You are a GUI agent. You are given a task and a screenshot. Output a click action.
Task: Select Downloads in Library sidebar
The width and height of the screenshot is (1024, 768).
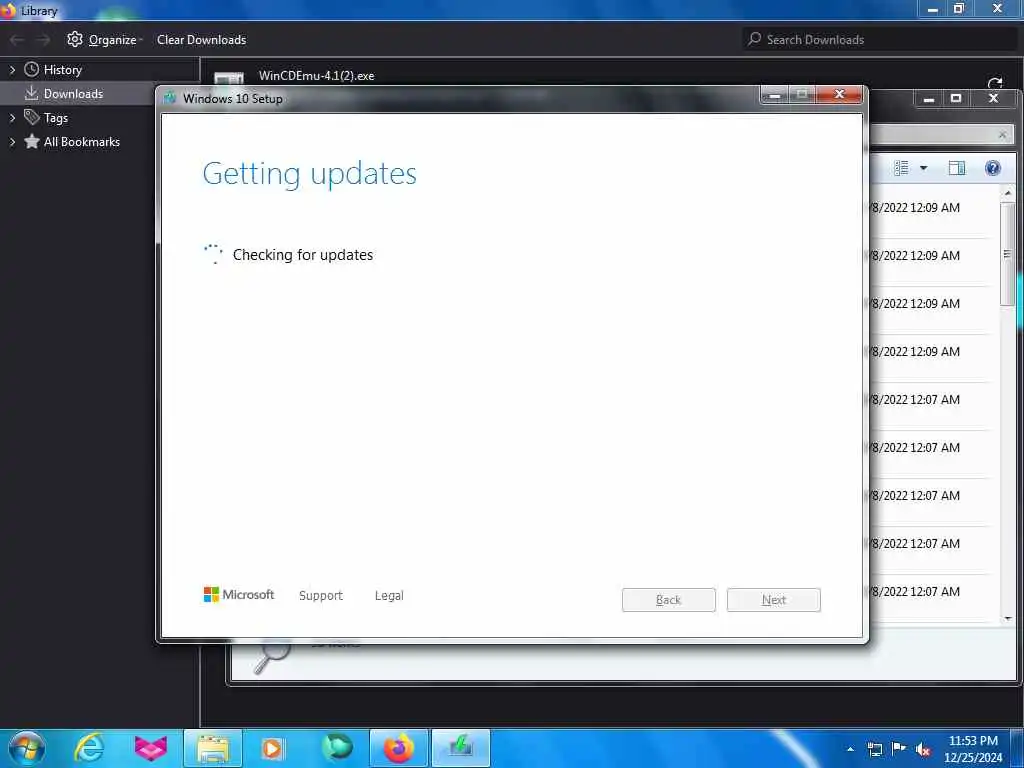(73, 93)
